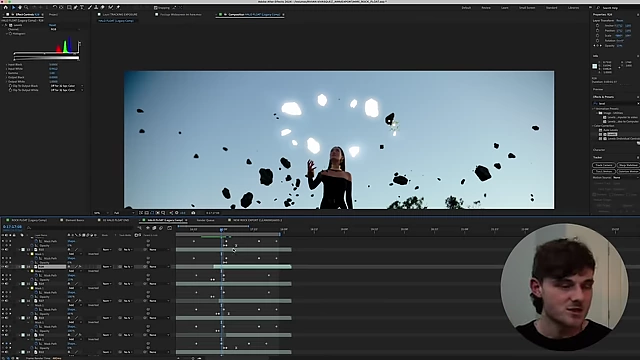The height and width of the screenshot is (360, 640).
Task: Expand the Histogram property triangle
Action: pos(7,34)
